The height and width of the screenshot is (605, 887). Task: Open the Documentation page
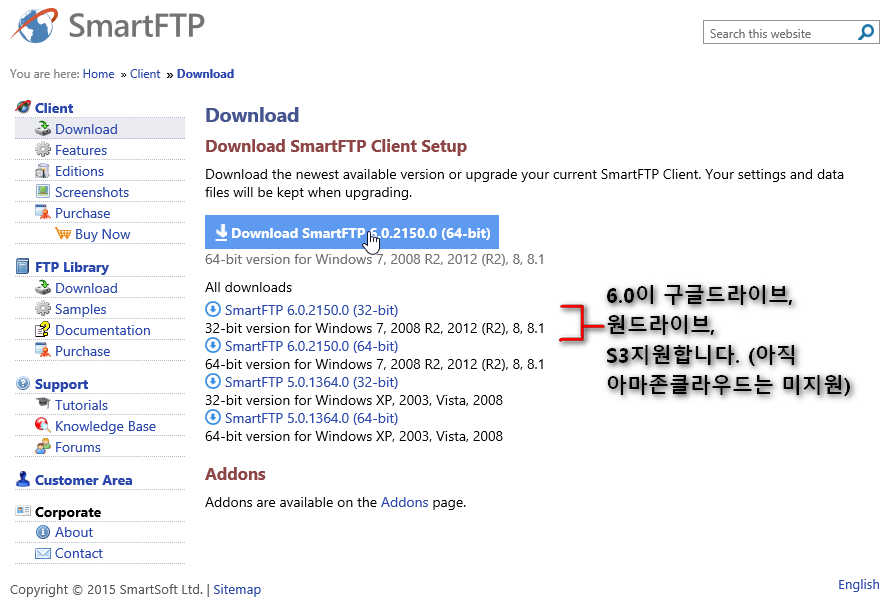pyautogui.click(x=103, y=330)
